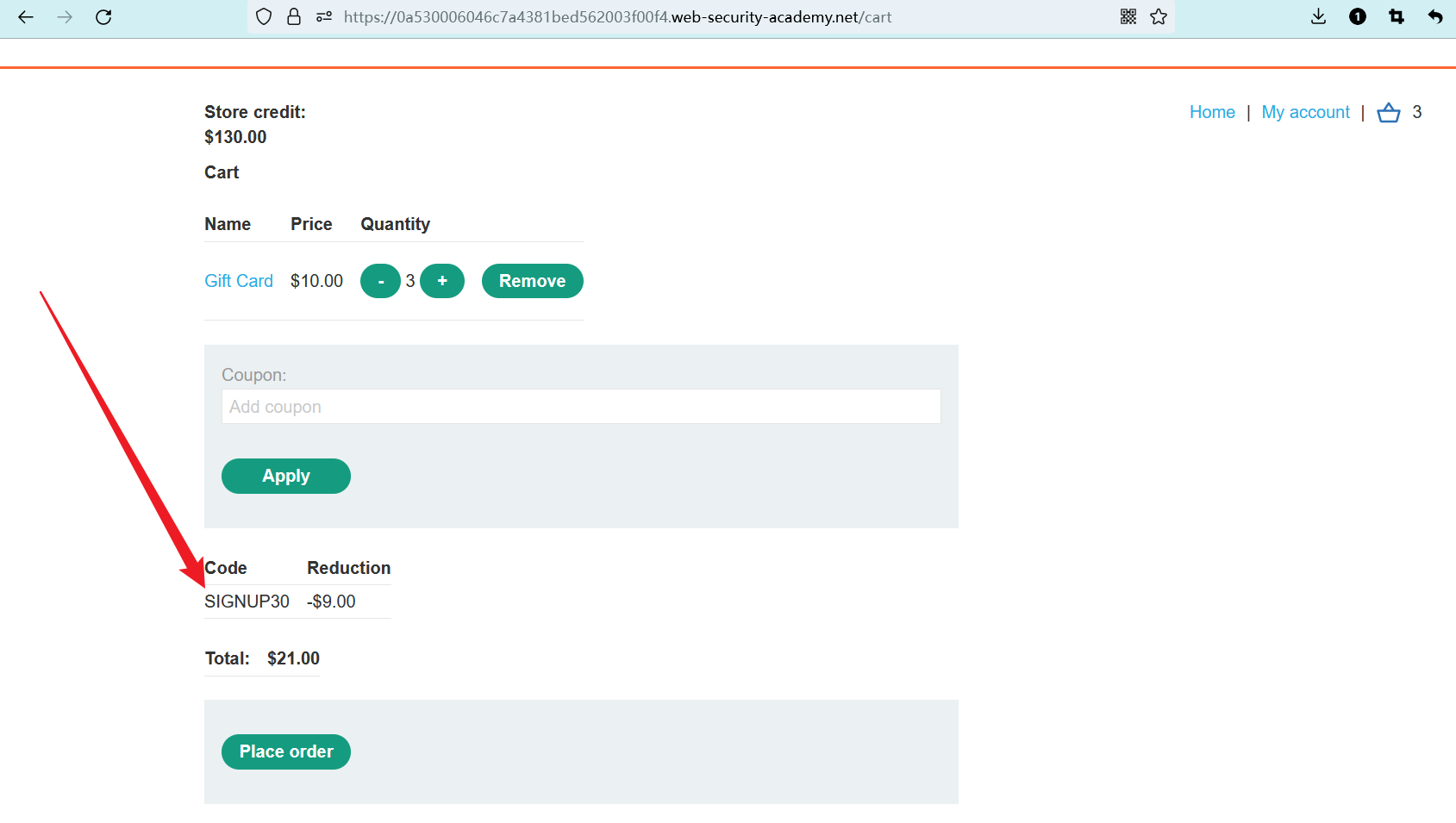Show the QR code for this page
This screenshot has width=1456, height=823.
(1128, 16)
